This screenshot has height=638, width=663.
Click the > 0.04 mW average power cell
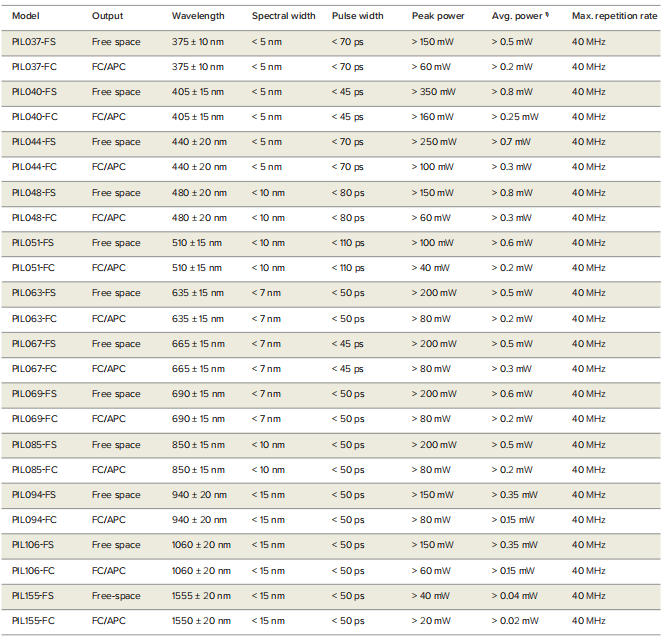point(516,596)
